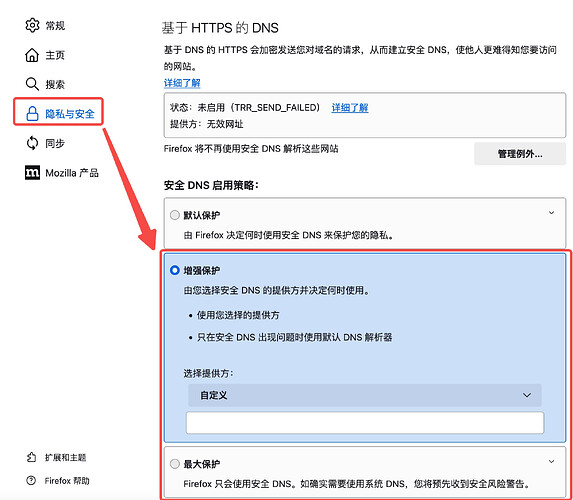573x500 pixels.
Task: Select the 默认保护 radio button
Action: click(x=175, y=215)
